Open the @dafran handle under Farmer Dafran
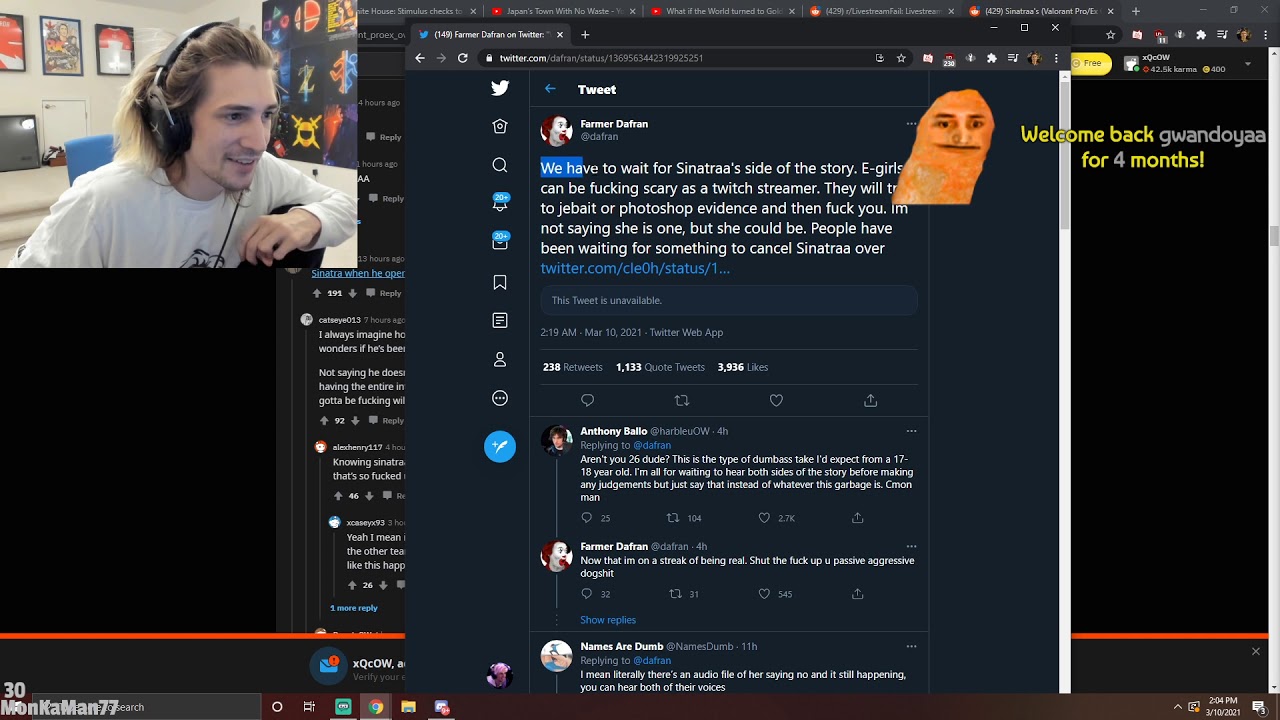The image size is (1280, 720). click(599, 137)
